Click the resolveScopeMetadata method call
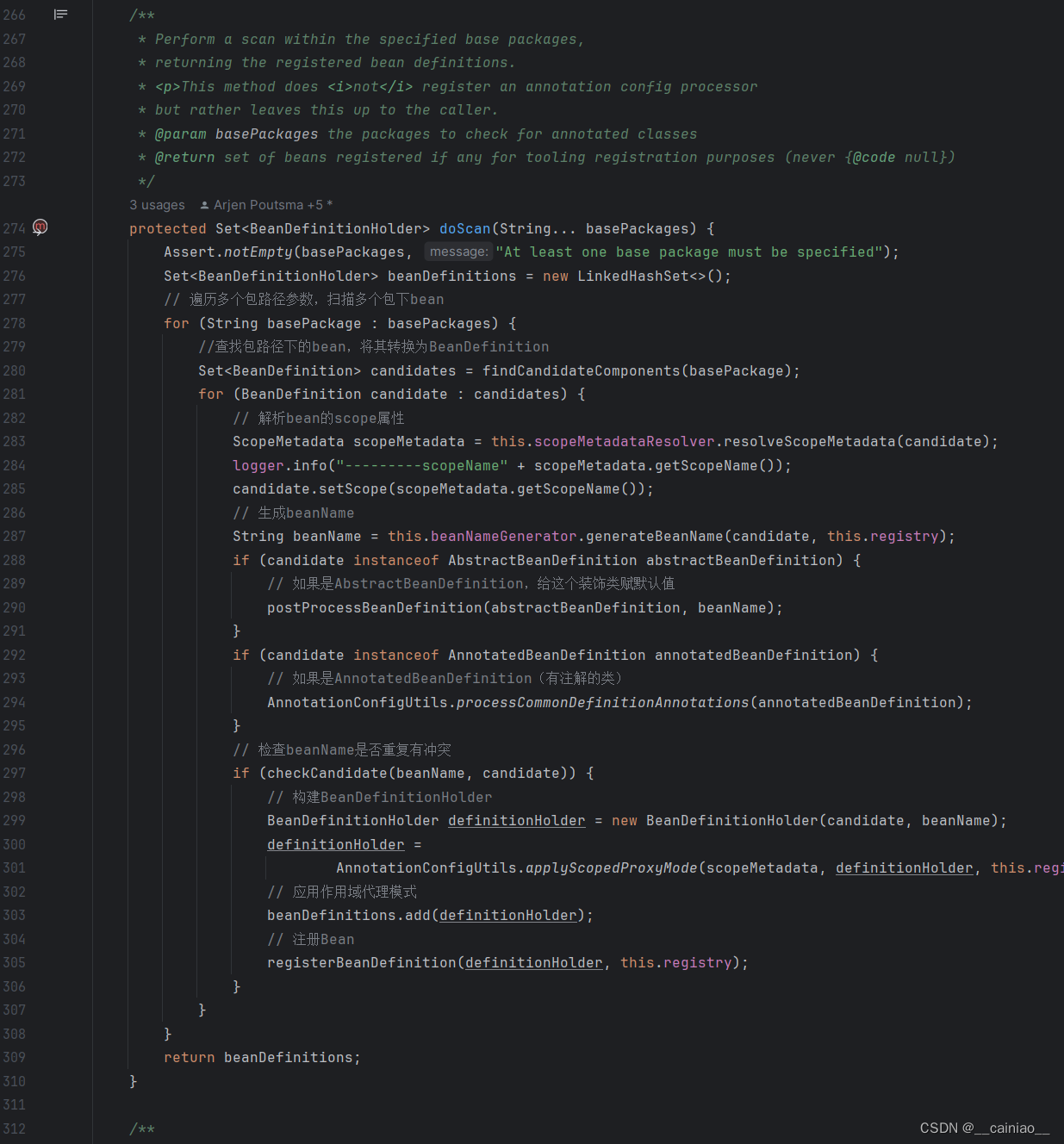 pos(810,441)
